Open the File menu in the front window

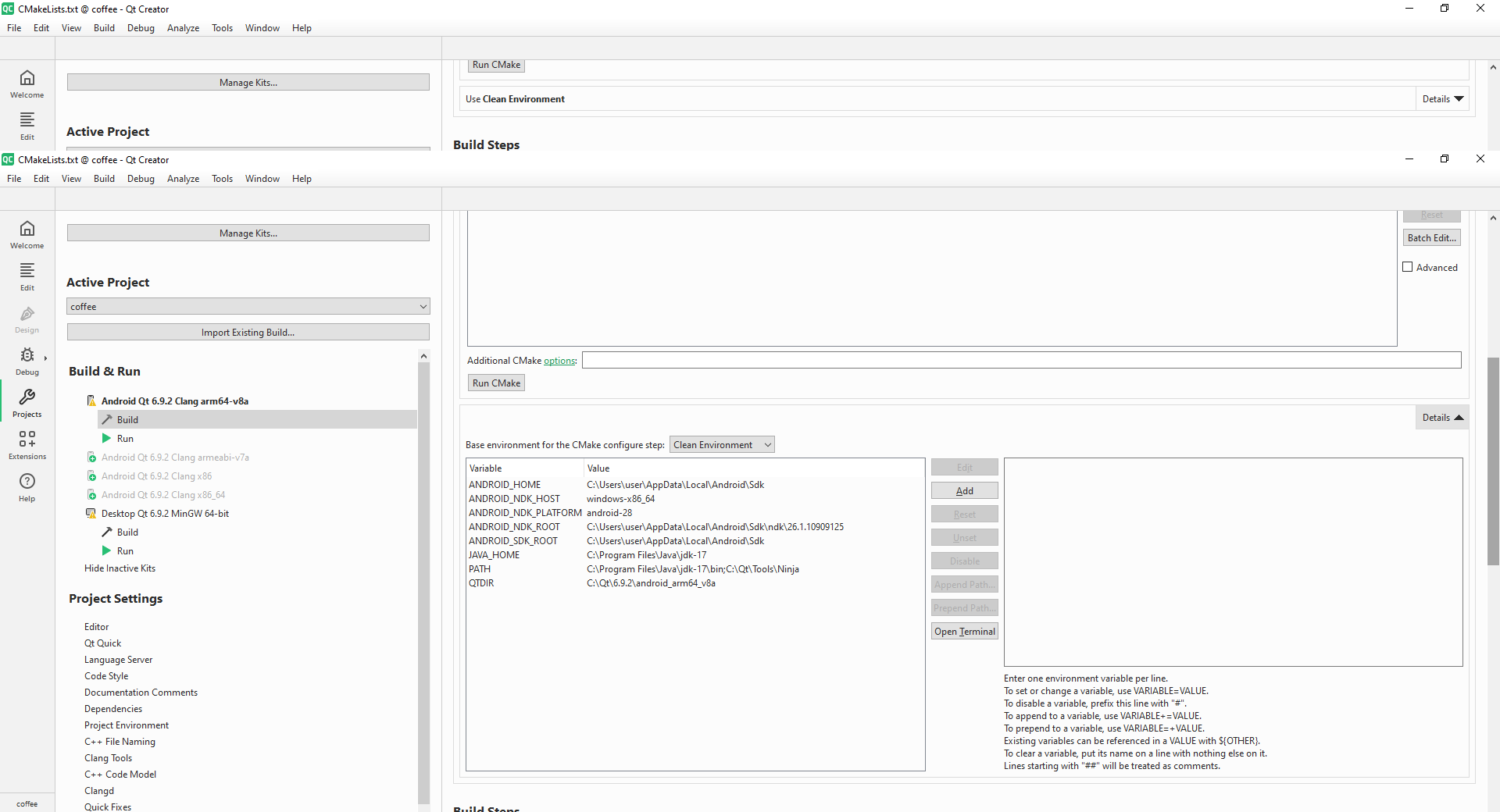14,179
